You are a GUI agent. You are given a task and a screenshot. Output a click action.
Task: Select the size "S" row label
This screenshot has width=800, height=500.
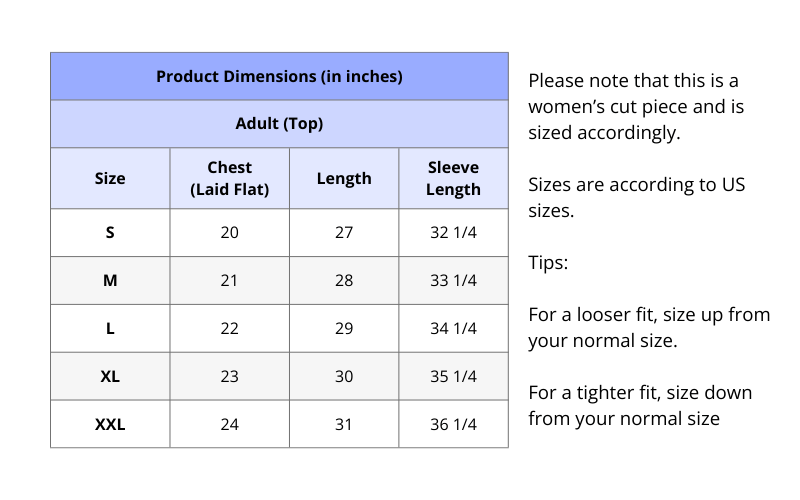pos(110,233)
